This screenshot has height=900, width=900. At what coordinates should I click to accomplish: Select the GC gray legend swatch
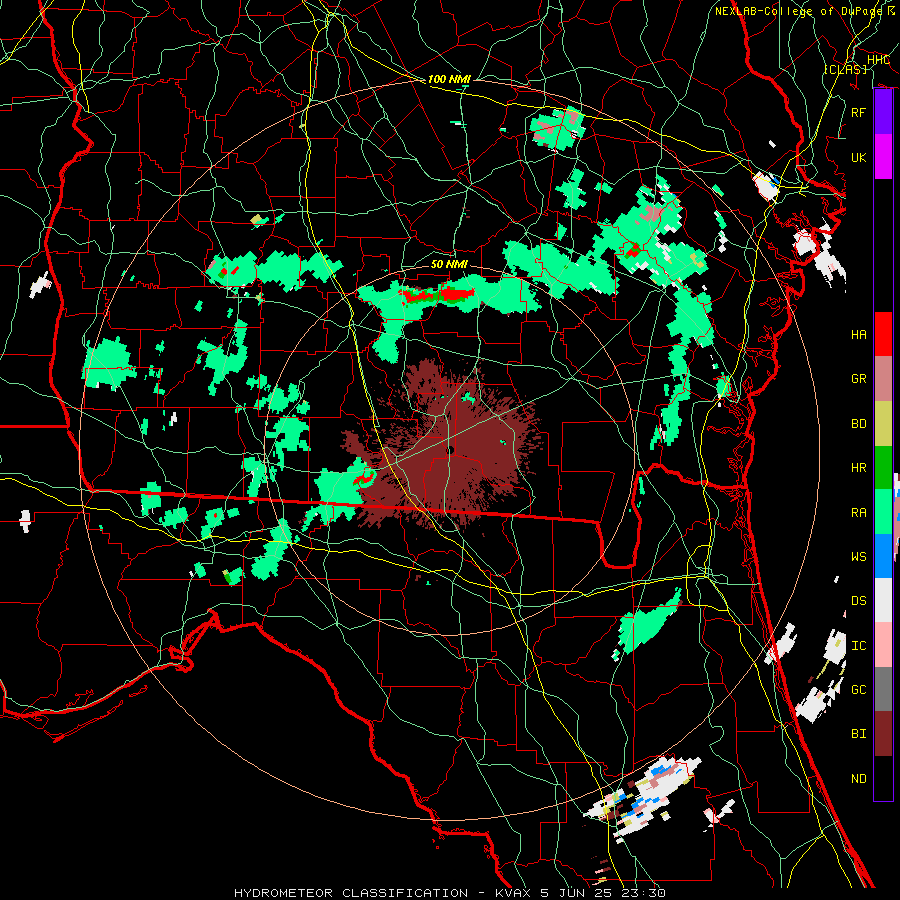click(883, 689)
